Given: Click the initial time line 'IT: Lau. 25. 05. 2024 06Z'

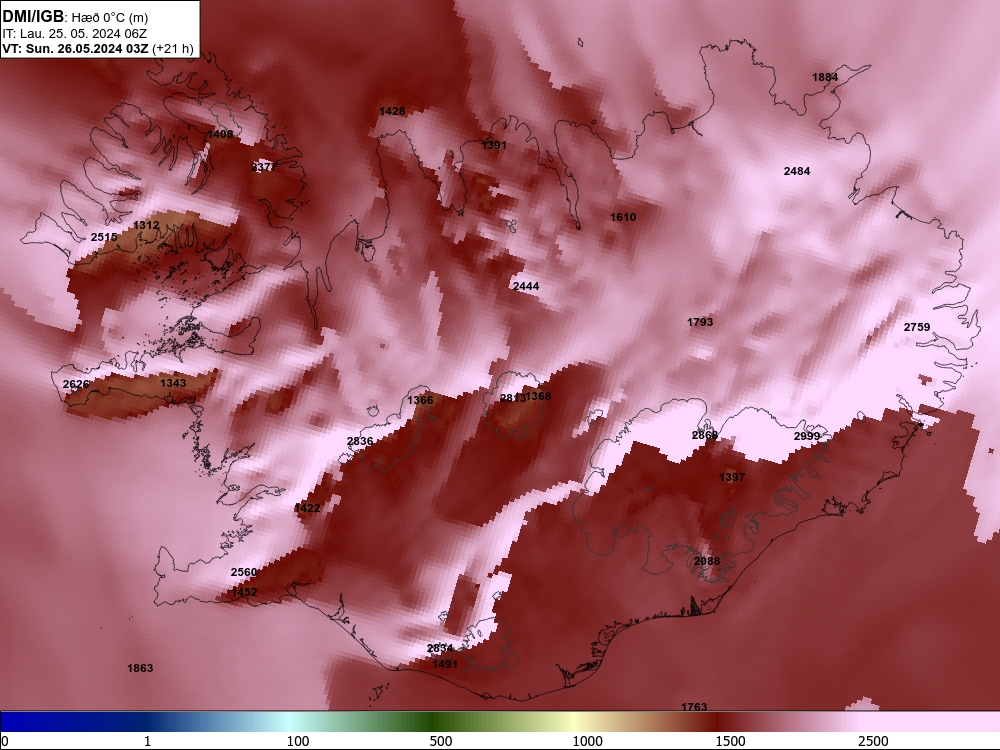Looking at the screenshot, I should (75, 34).
